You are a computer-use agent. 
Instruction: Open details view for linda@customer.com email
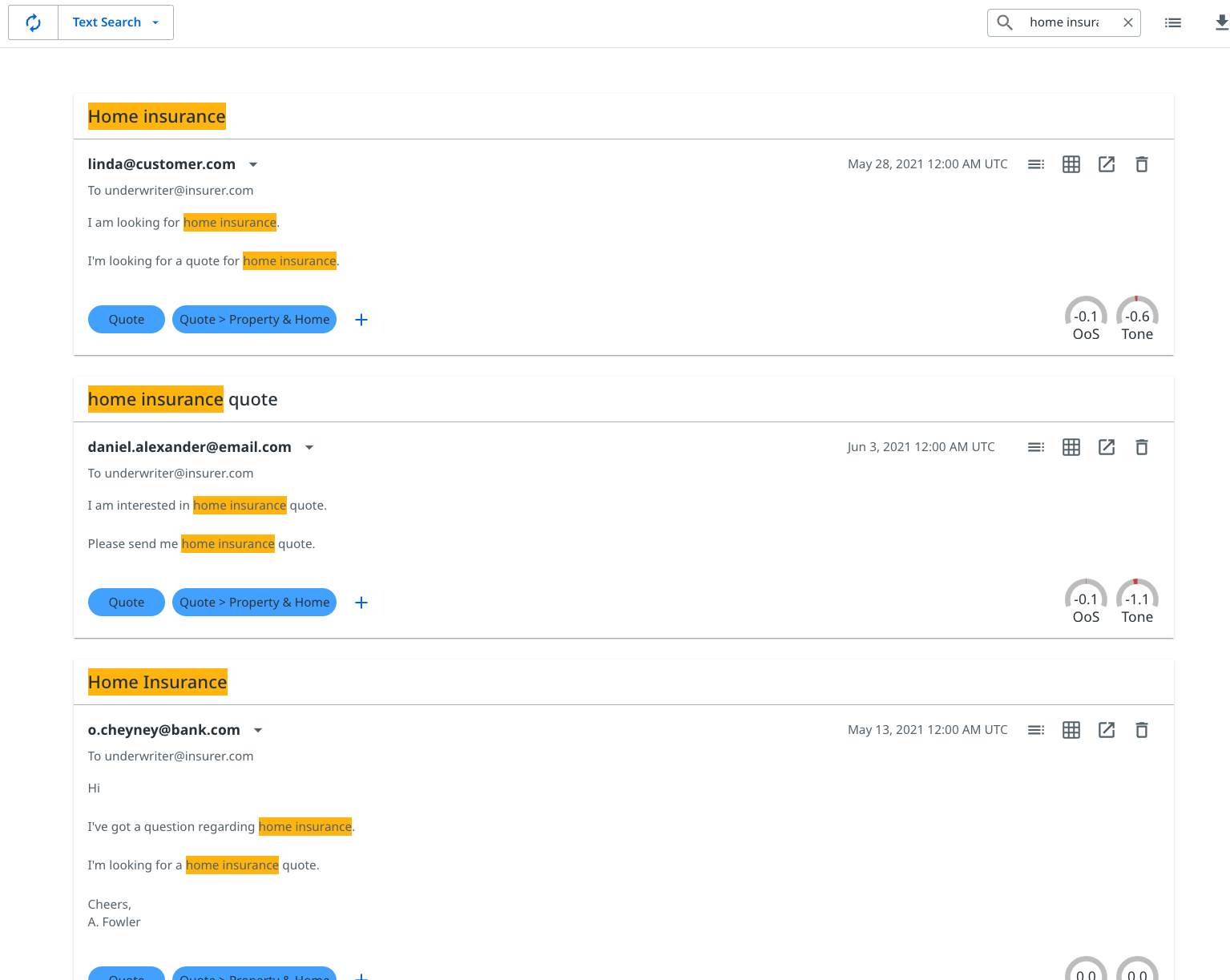click(1035, 163)
